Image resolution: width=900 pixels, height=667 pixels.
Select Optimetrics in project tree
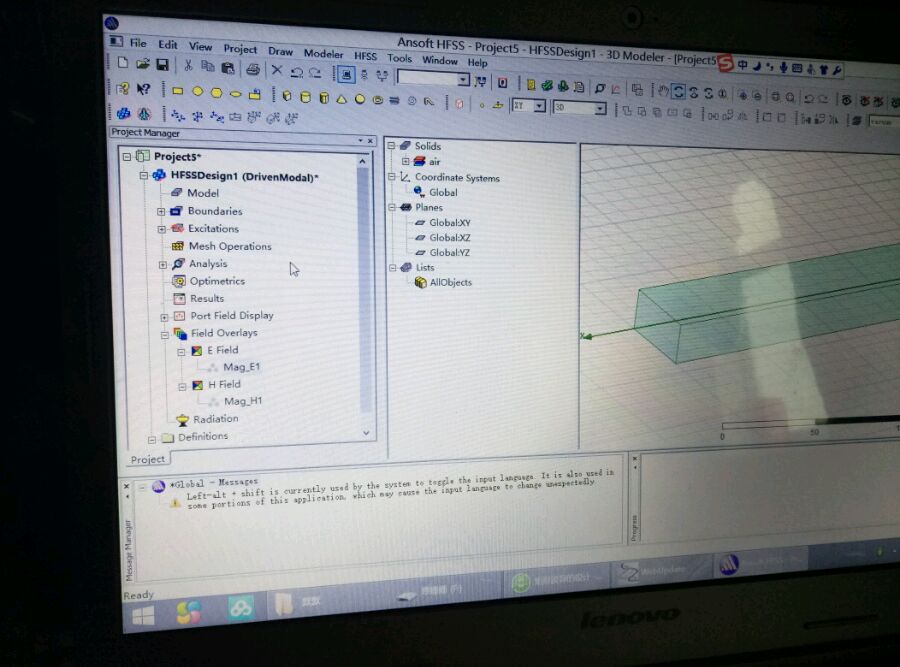click(217, 281)
